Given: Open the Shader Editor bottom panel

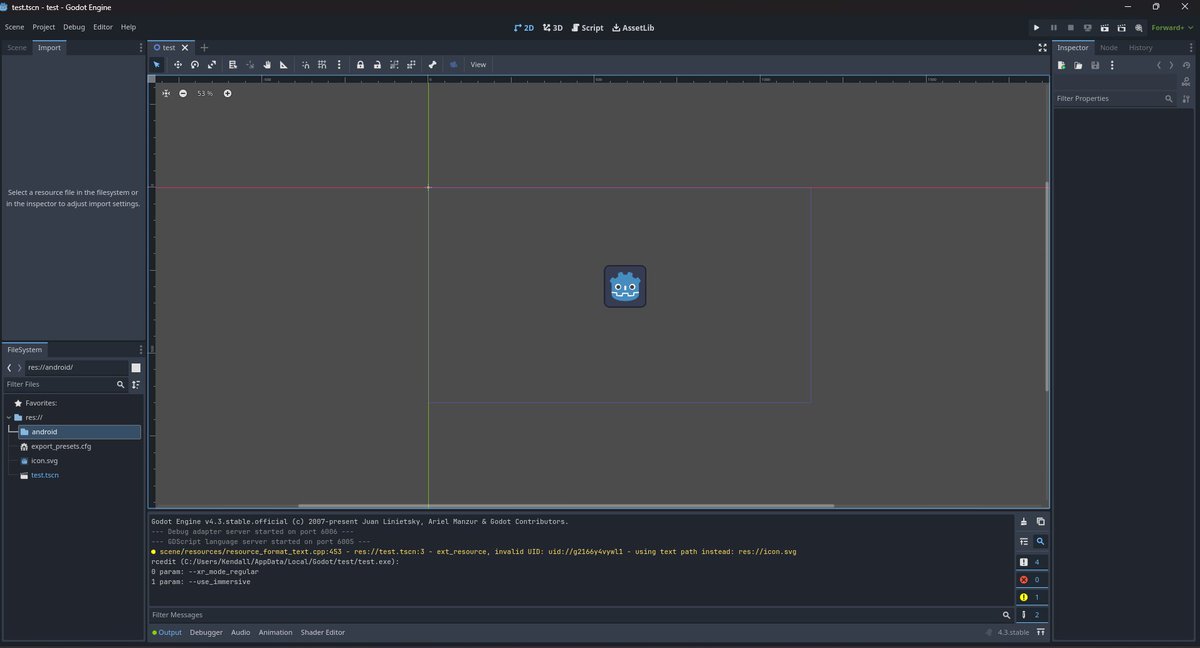Looking at the screenshot, I should pyautogui.click(x=322, y=632).
